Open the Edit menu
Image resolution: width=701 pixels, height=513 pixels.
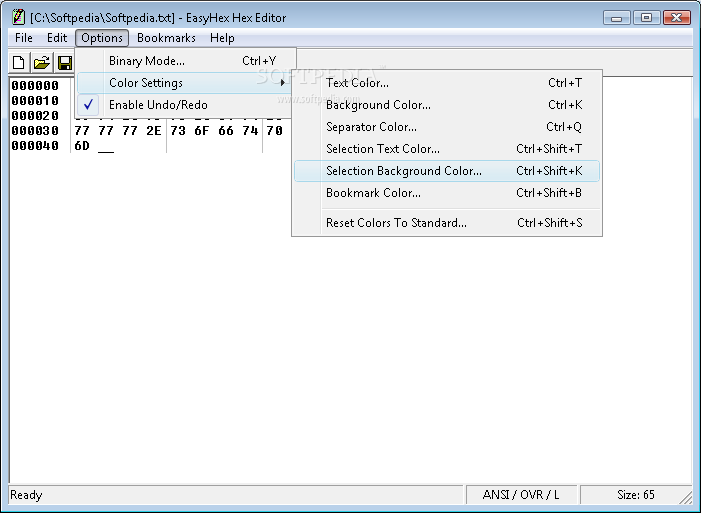(x=57, y=38)
